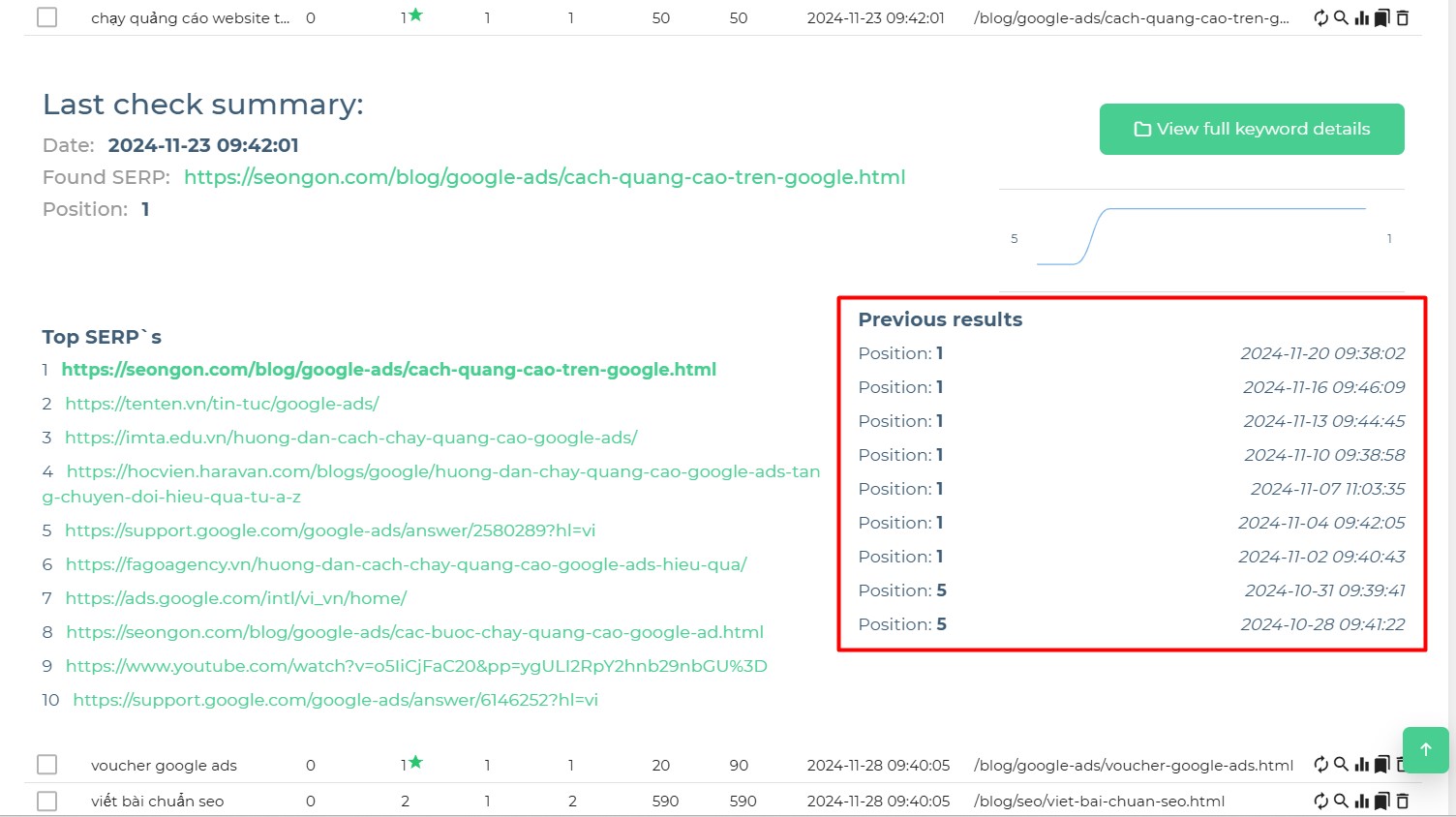Click previous result dated 2024-10-31 09:39:41

pyautogui.click(x=1131, y=590)
